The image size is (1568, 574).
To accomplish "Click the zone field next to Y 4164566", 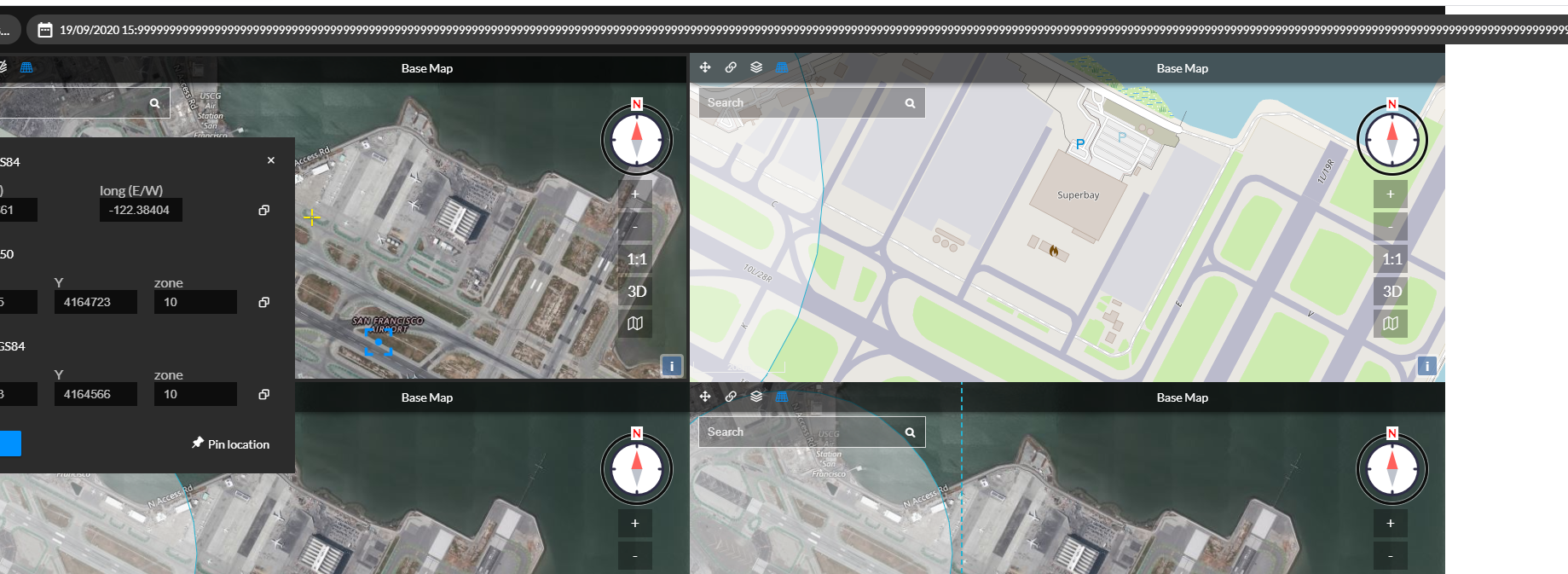I will click(195, 394).
